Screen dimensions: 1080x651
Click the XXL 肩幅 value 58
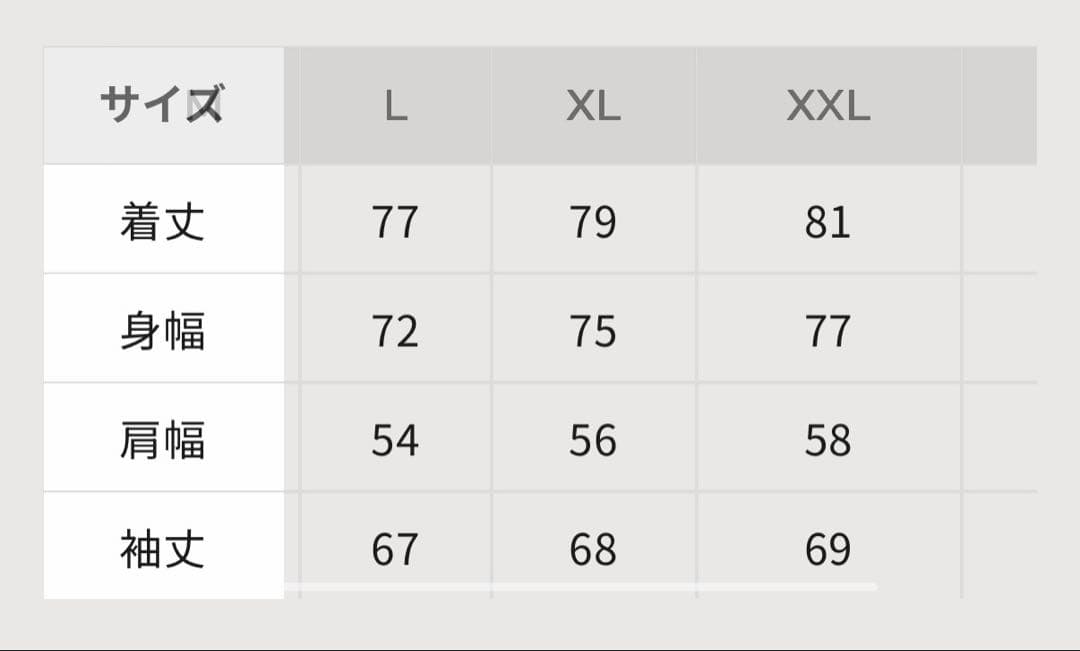(x=828, y=441)
